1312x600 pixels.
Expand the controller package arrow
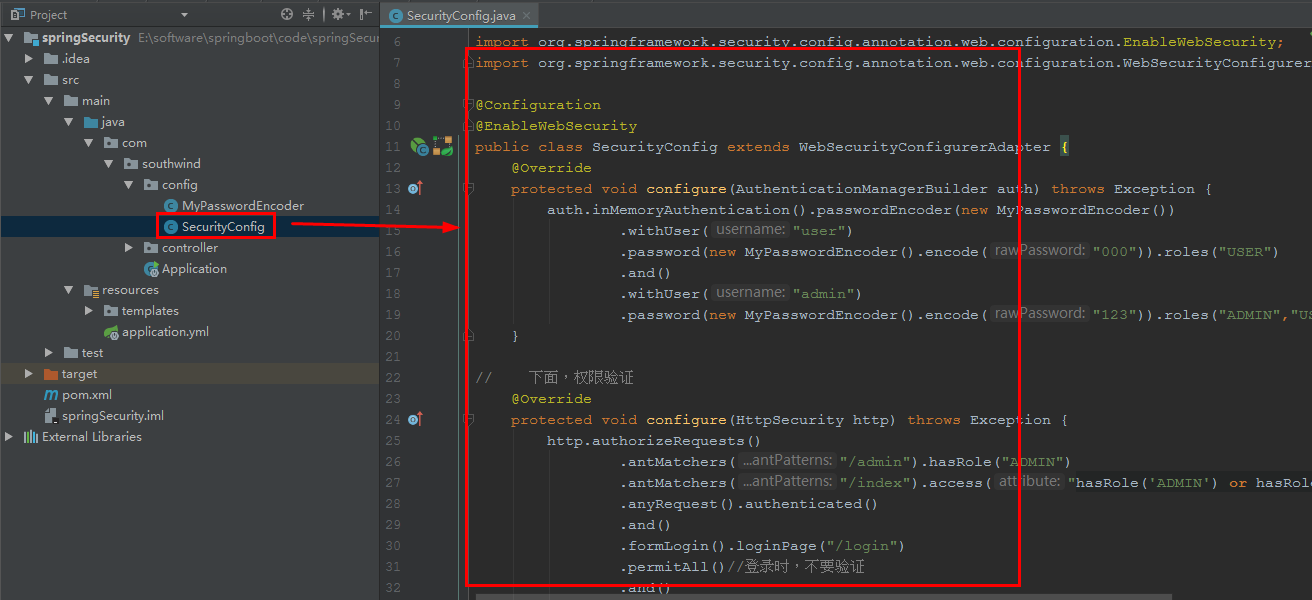[x=129, y=248]
